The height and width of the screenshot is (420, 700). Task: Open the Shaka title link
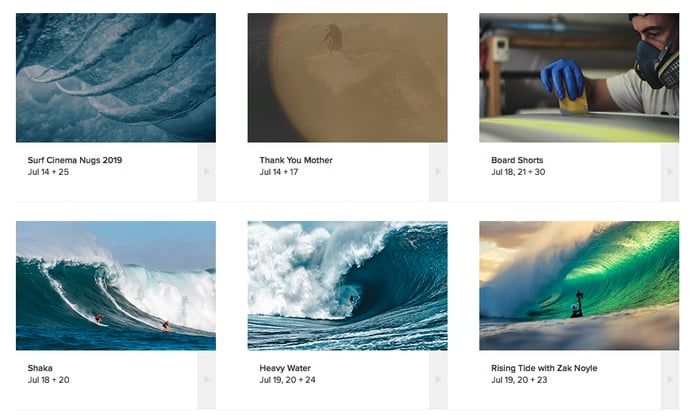point(40,368)
